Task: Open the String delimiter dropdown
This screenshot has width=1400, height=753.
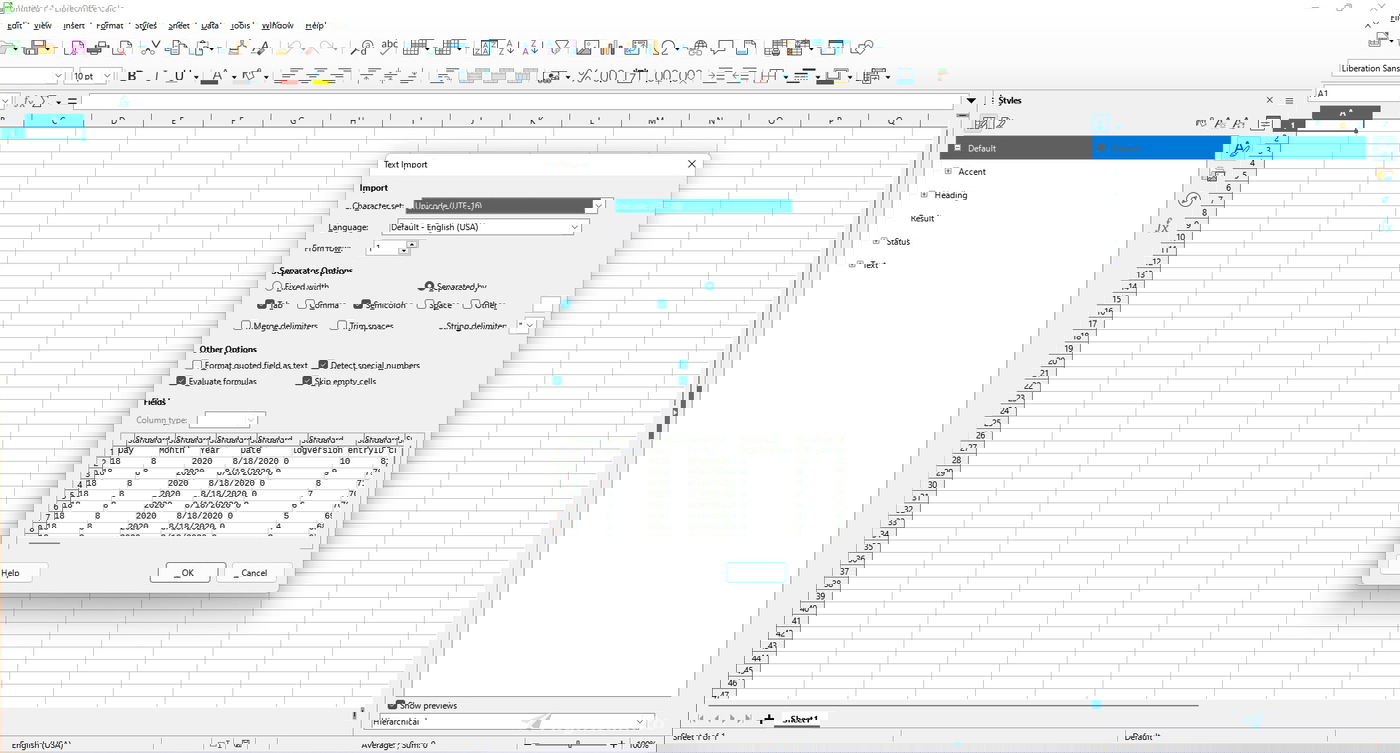Action: (x=527, y=324)
